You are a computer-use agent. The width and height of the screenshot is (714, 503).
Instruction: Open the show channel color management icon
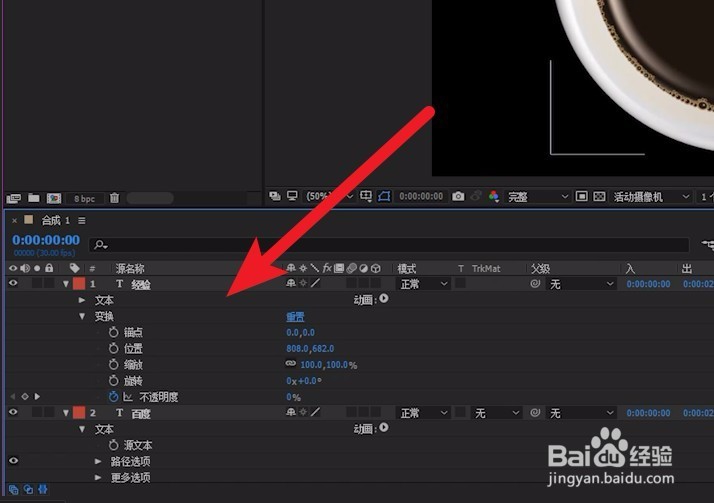[494, 196]
